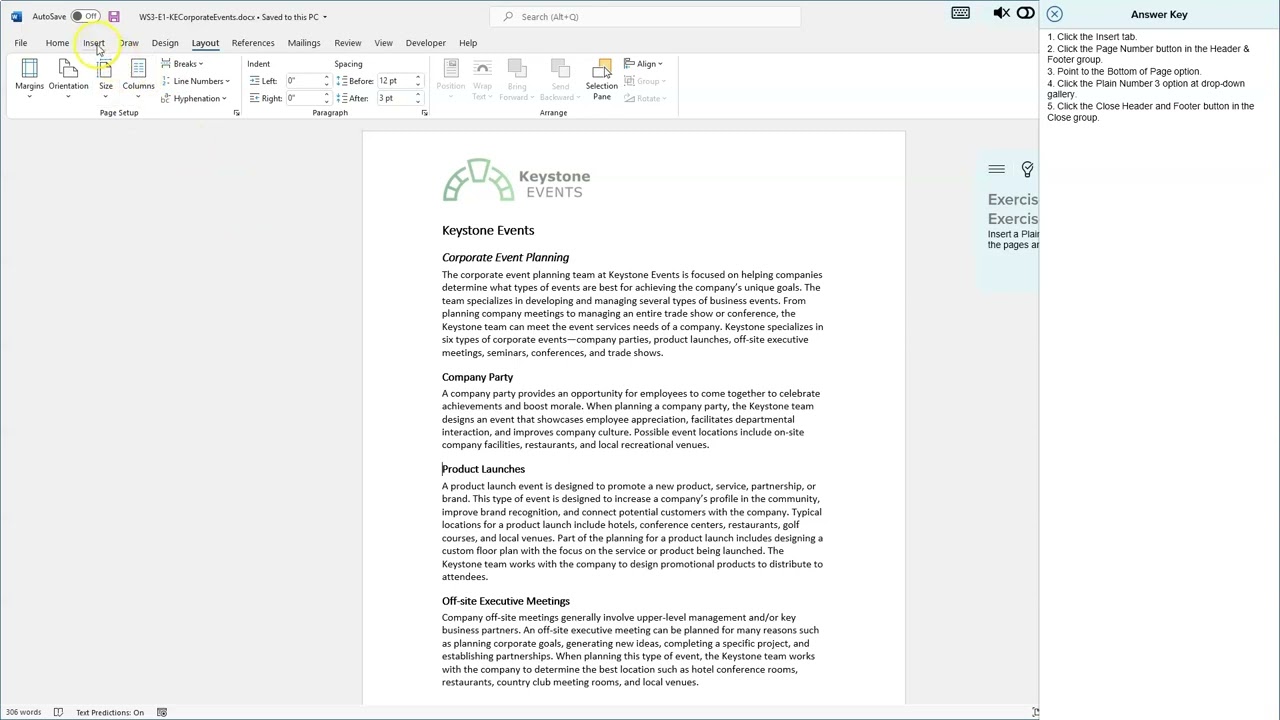This screenshot has width=1280, height=720.
Task: Expand the Group dropdown
Action: [645, 81]
